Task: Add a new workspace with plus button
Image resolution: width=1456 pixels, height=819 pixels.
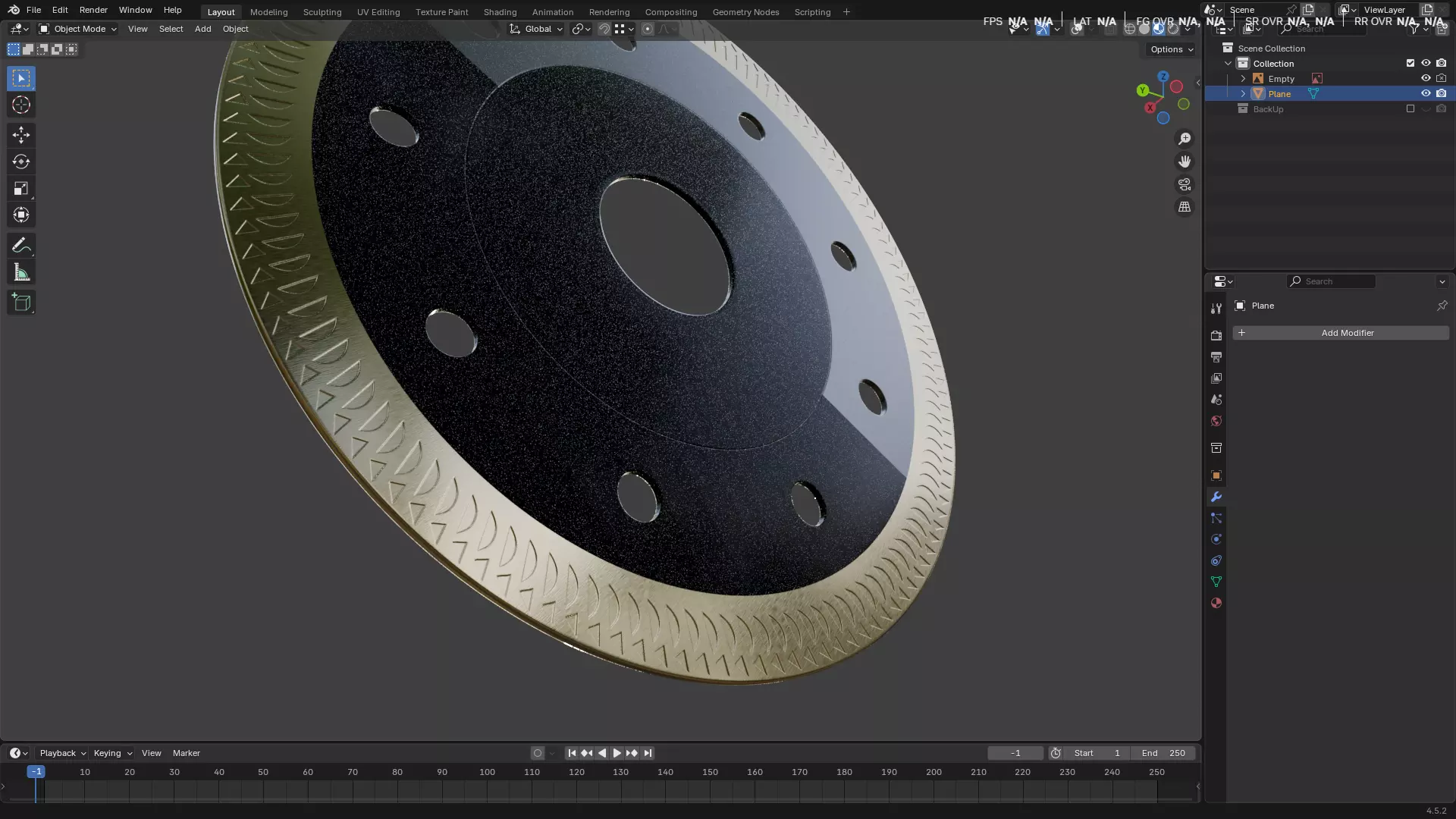Action: [846, 12]
